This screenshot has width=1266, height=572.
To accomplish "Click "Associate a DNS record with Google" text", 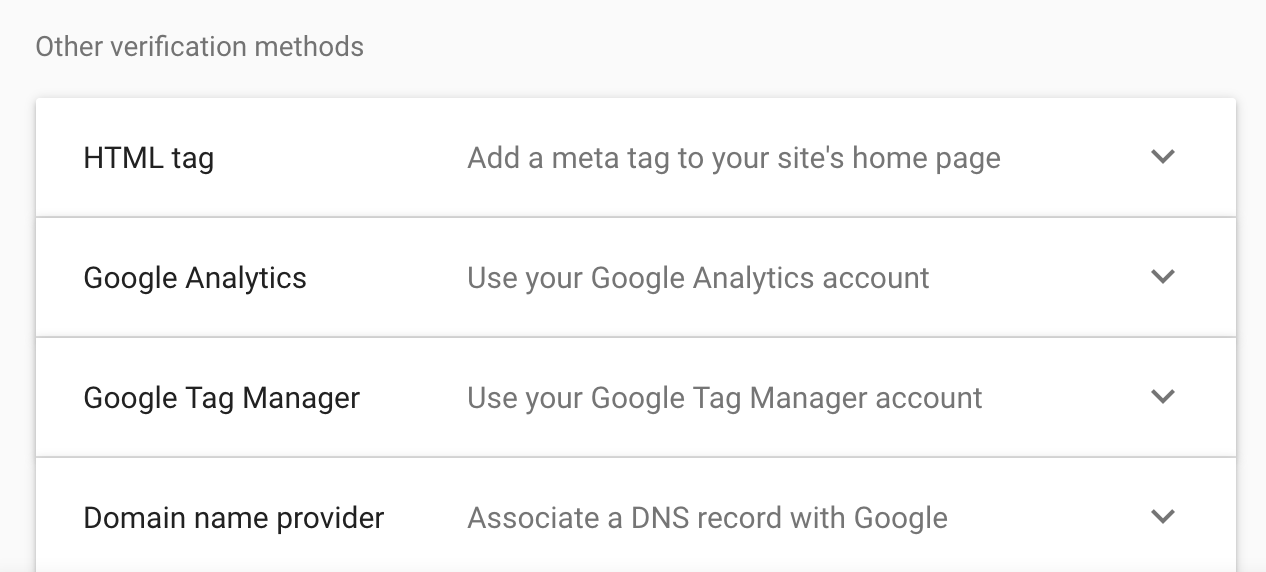I will pyautogui.click(x=707, y=518).
